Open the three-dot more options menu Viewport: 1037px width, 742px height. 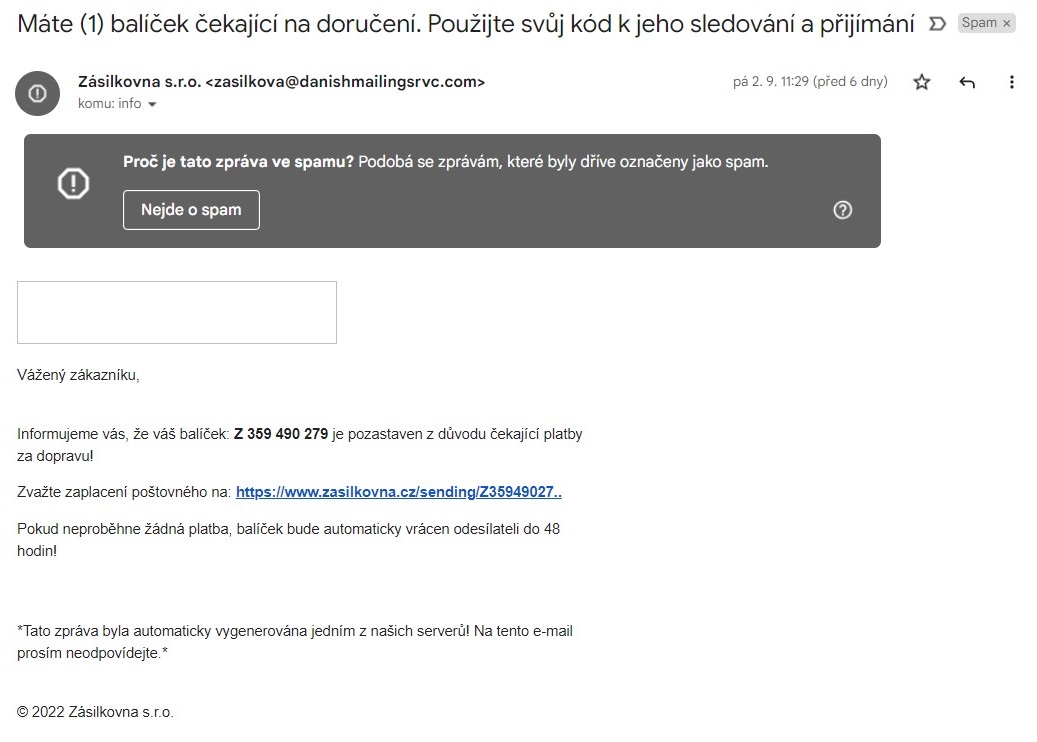pyautogui.click(x=1012, y=83)
